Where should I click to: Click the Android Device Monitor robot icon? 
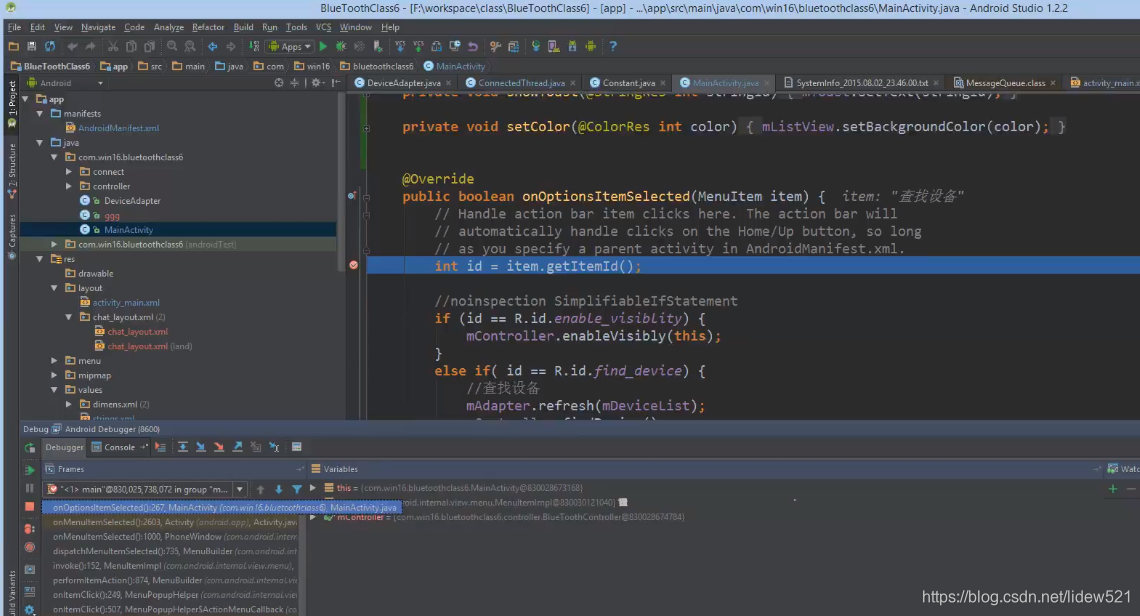click(590, 47)
